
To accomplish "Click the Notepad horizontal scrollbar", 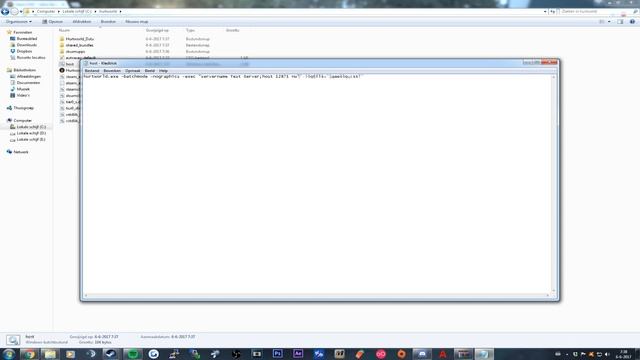I will tap(317, 295).
